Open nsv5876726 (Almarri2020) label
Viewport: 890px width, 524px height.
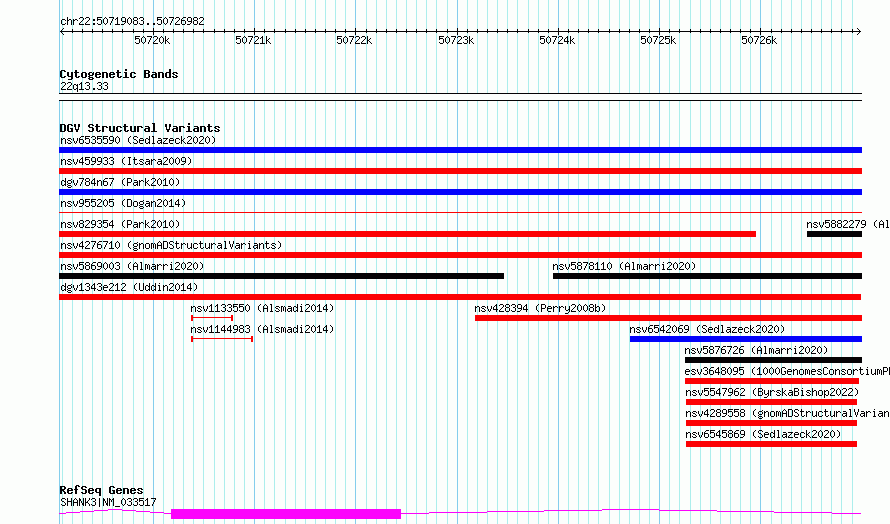click(756, 350)
